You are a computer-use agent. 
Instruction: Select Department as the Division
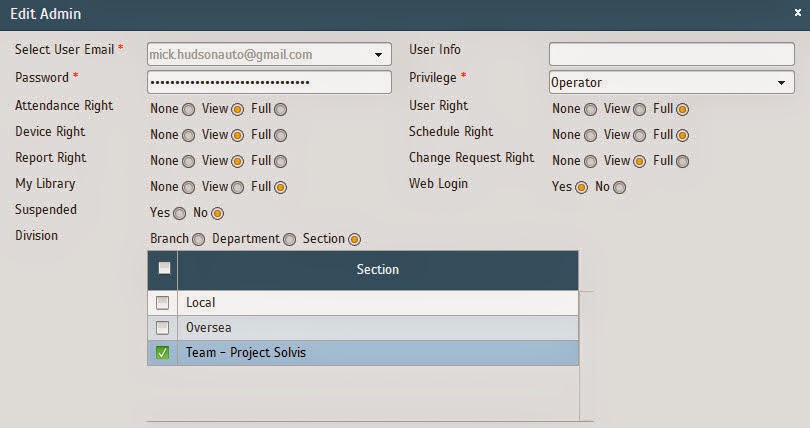(x=289, y=240)
